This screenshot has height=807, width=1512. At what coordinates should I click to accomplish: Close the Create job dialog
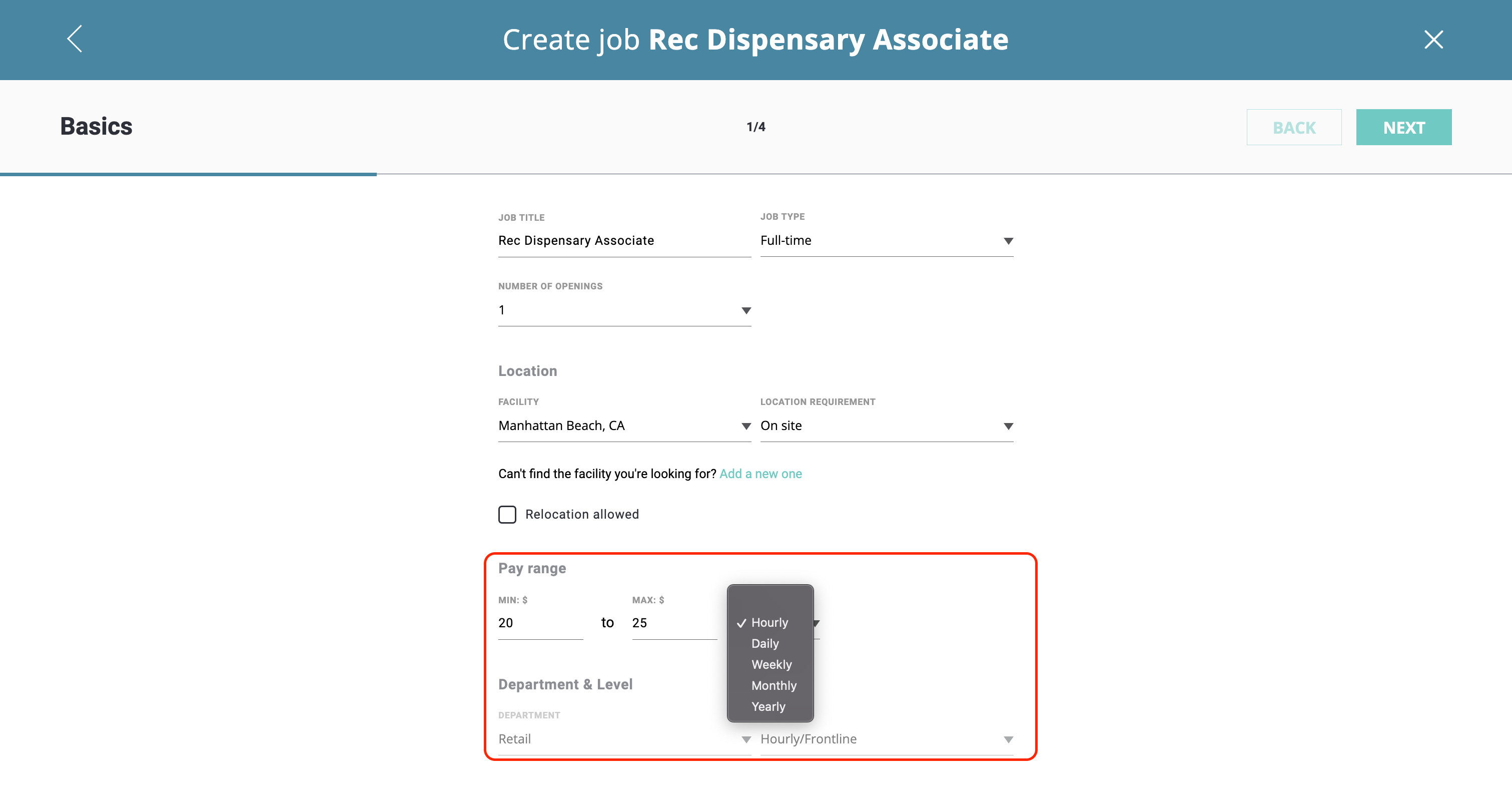click(1433, 40)
